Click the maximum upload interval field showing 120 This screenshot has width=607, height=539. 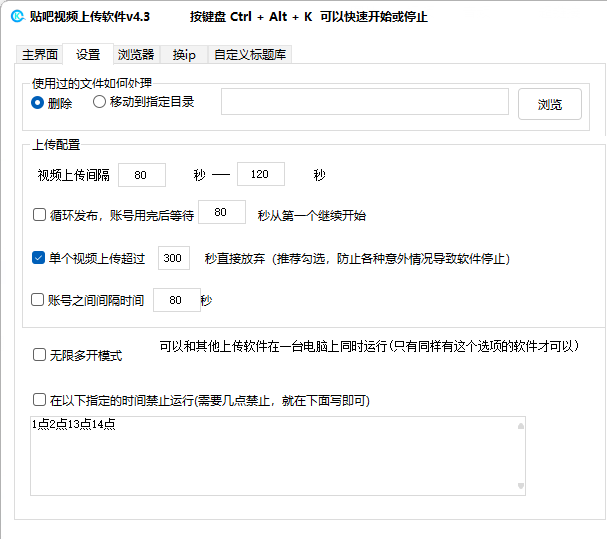click(261, 174)
